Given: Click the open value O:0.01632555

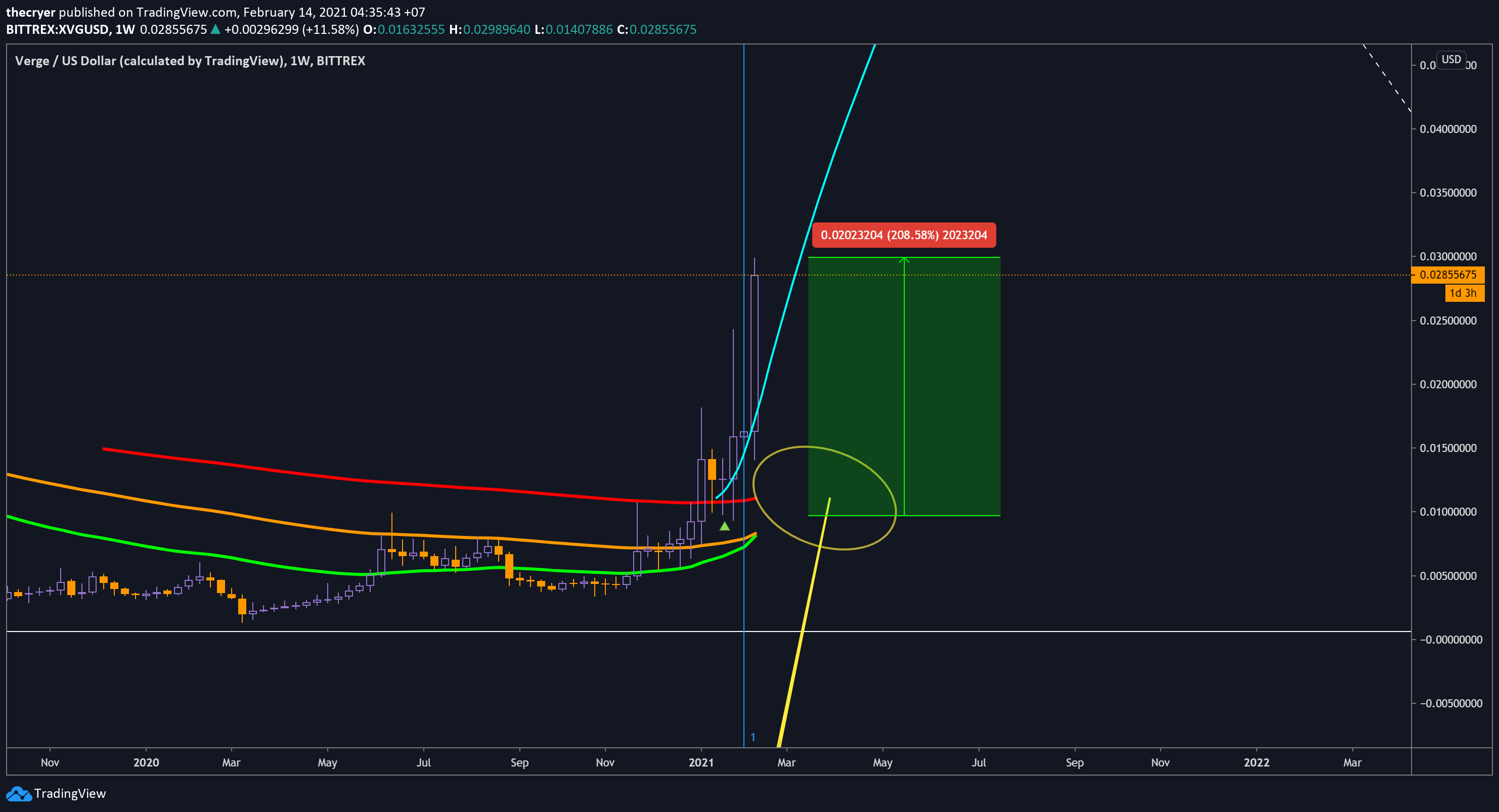Looking at the screenshot, I should (404, 30).
